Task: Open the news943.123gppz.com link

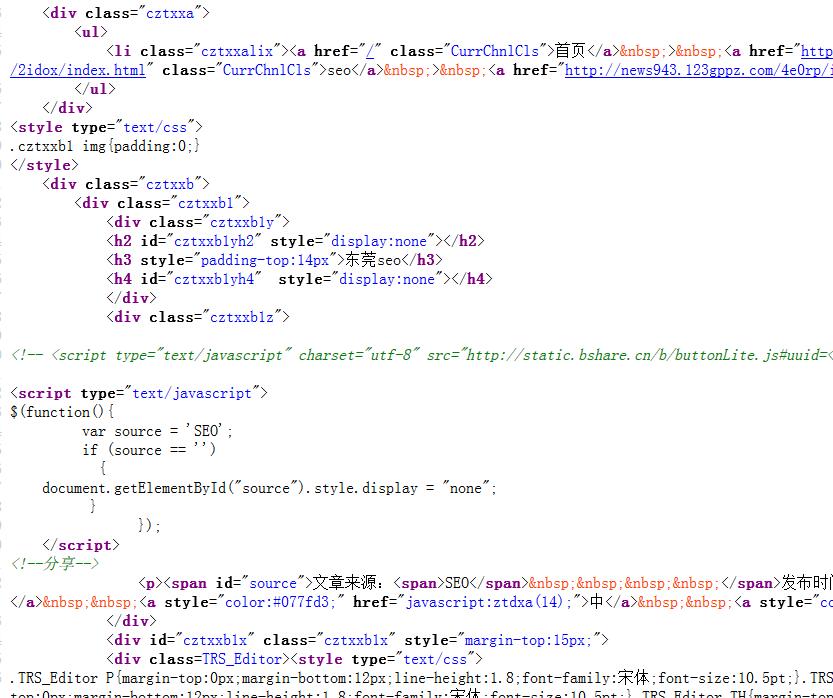Action: pyautogui.click(x=698, y=70)
